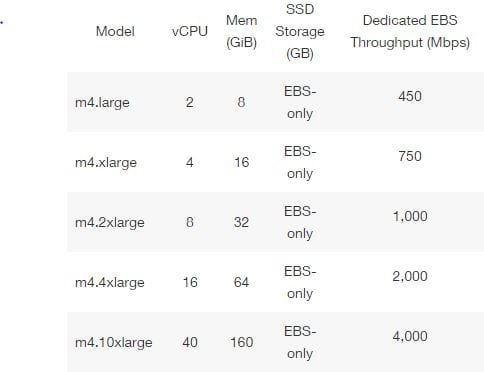
Task: Select the m4.xlarge model cell
Action: coord(106,162)
